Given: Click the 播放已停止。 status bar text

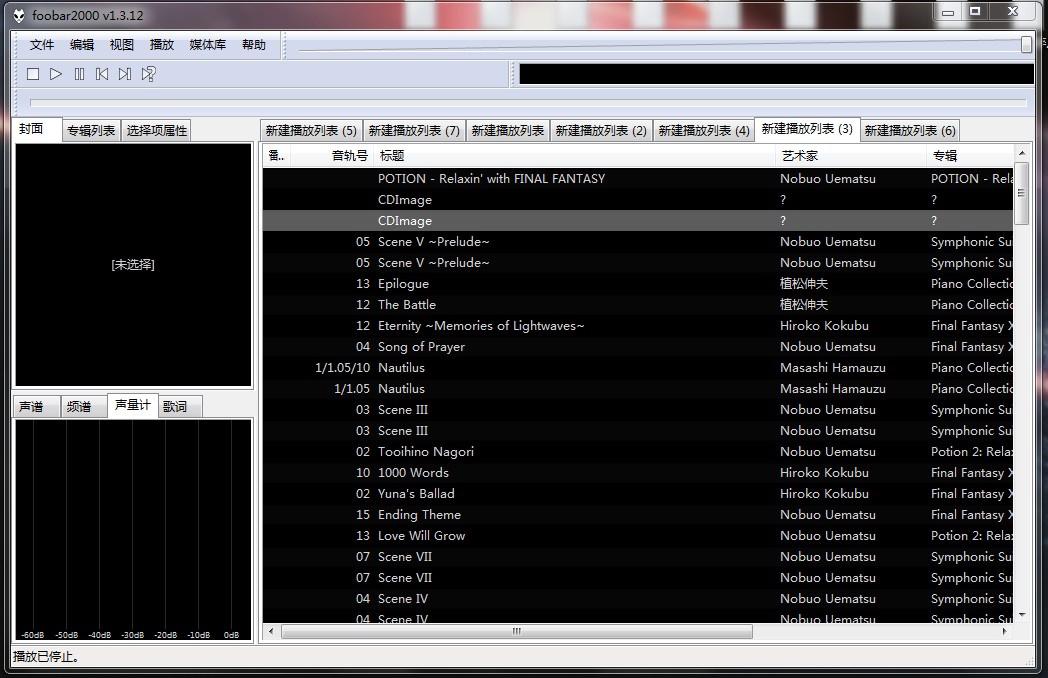Looking at the screenshot, I should 46,657.
